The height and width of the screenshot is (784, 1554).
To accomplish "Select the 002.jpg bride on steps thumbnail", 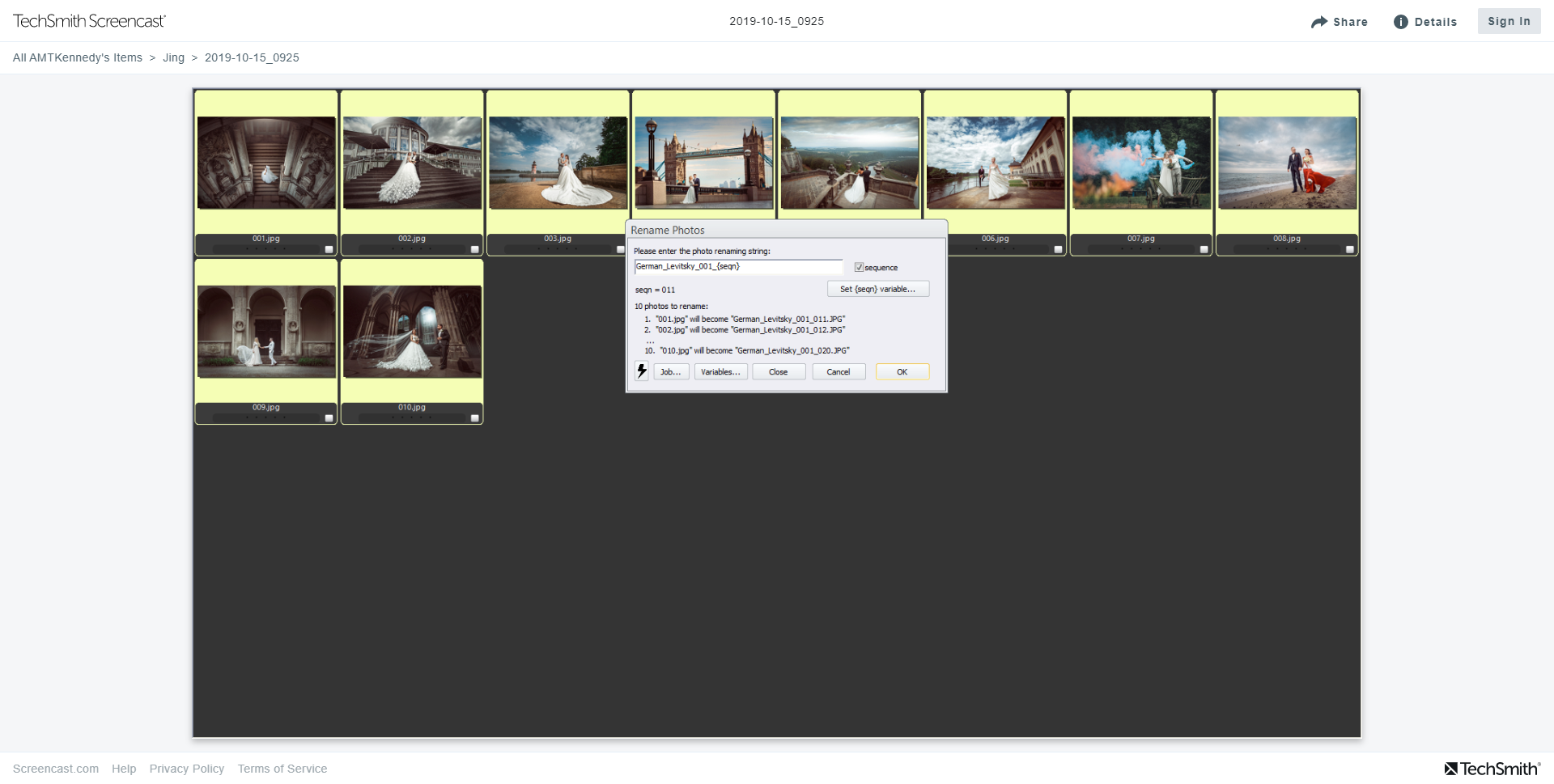I will (x=412, y=163).
